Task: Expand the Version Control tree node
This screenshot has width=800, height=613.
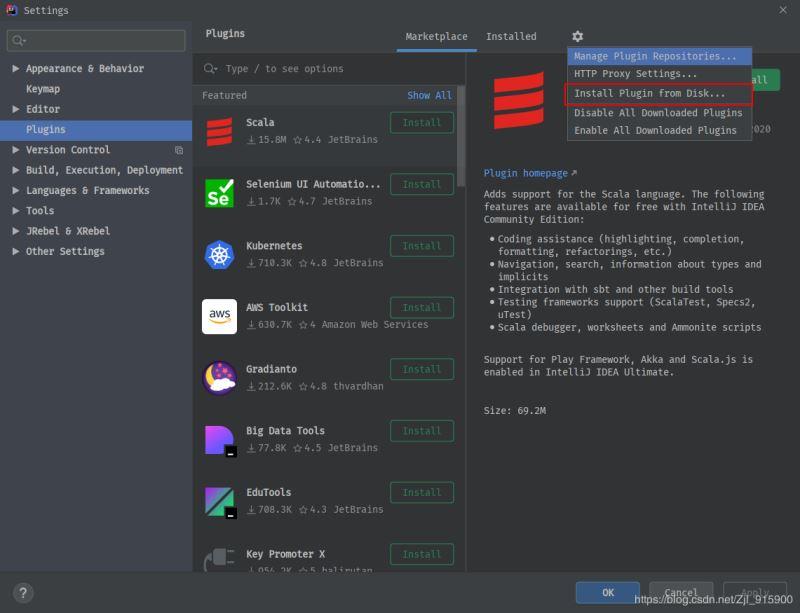Action: (15, 150)
